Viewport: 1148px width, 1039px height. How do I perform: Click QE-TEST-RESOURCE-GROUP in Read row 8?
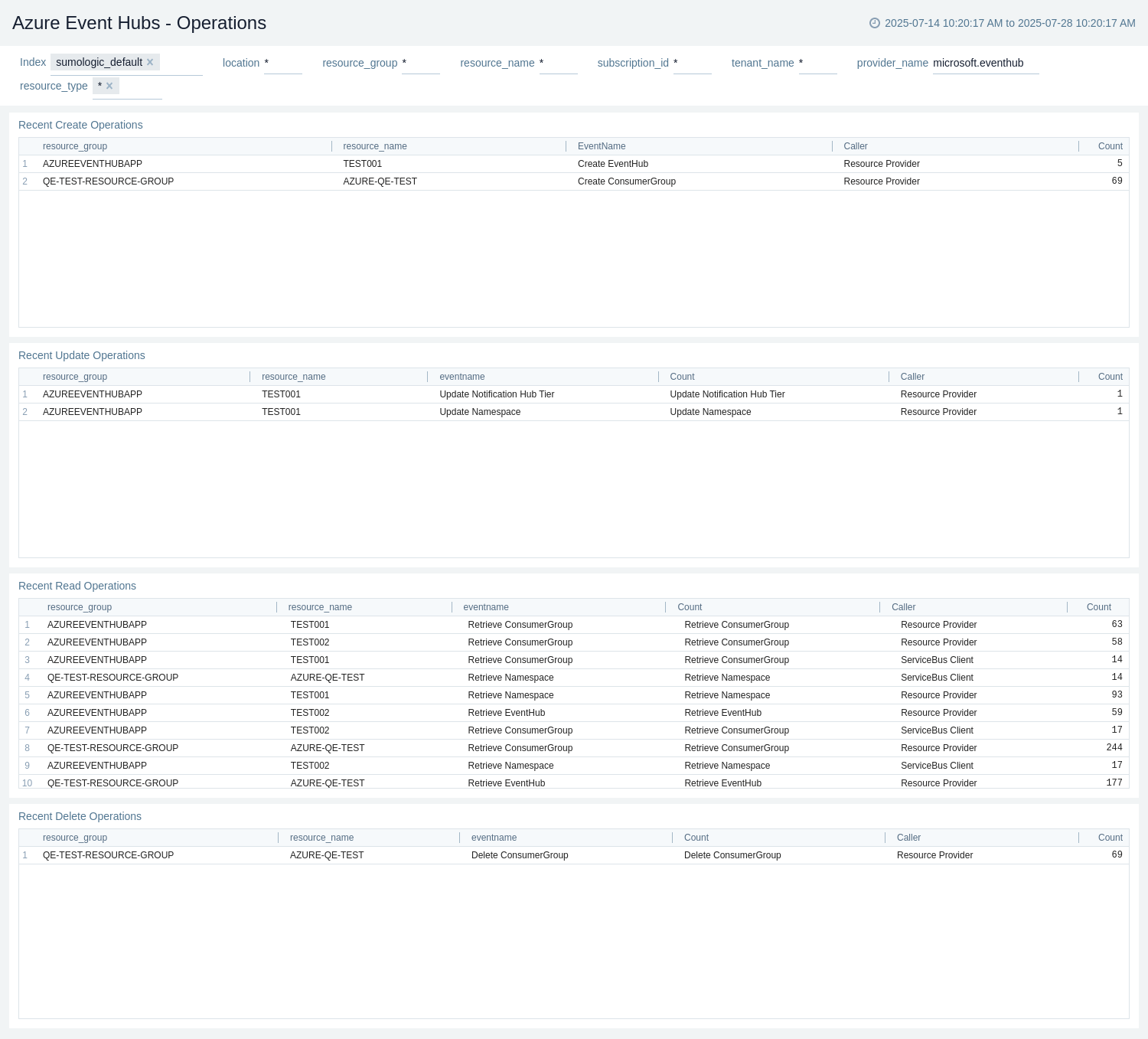pyautogui.click(x=113, y=748)
